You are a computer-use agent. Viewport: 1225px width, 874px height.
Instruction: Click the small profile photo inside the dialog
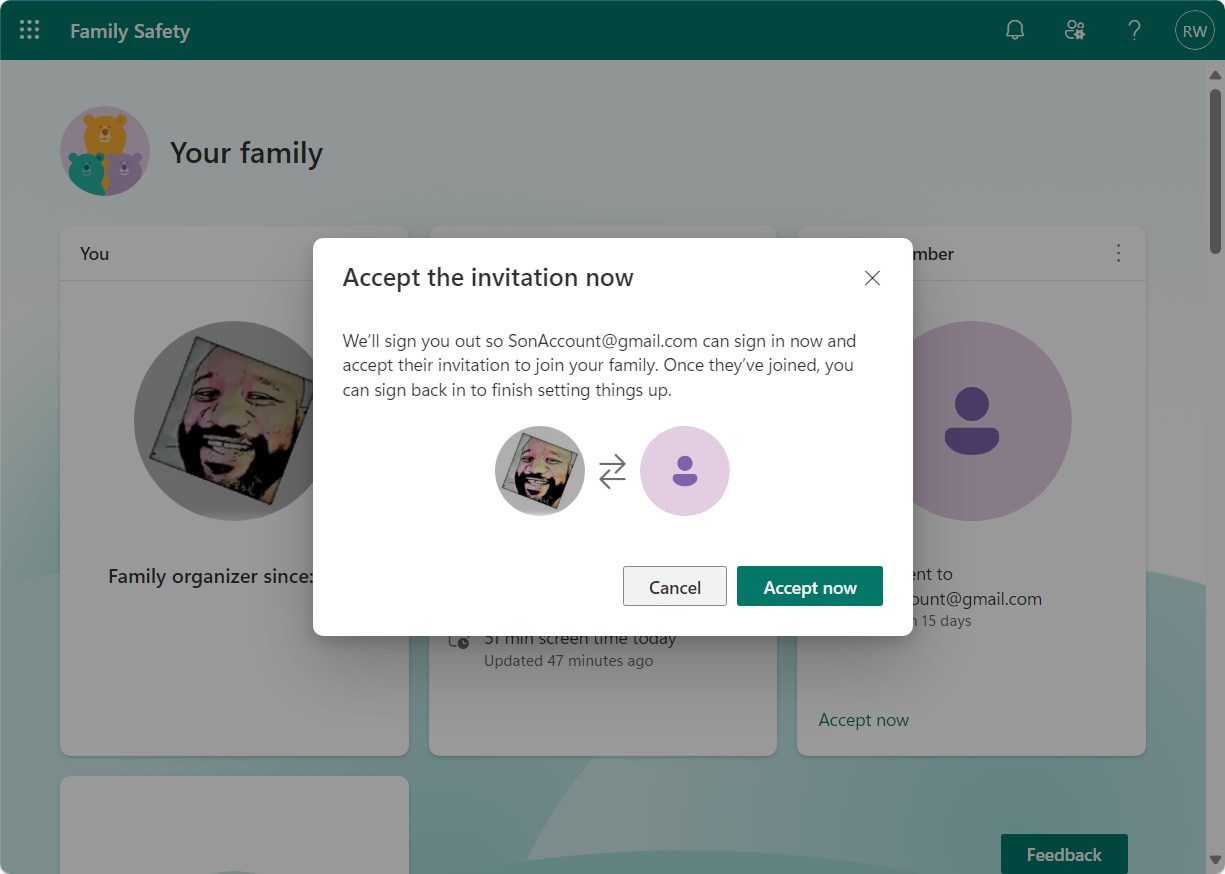point(539,470)
